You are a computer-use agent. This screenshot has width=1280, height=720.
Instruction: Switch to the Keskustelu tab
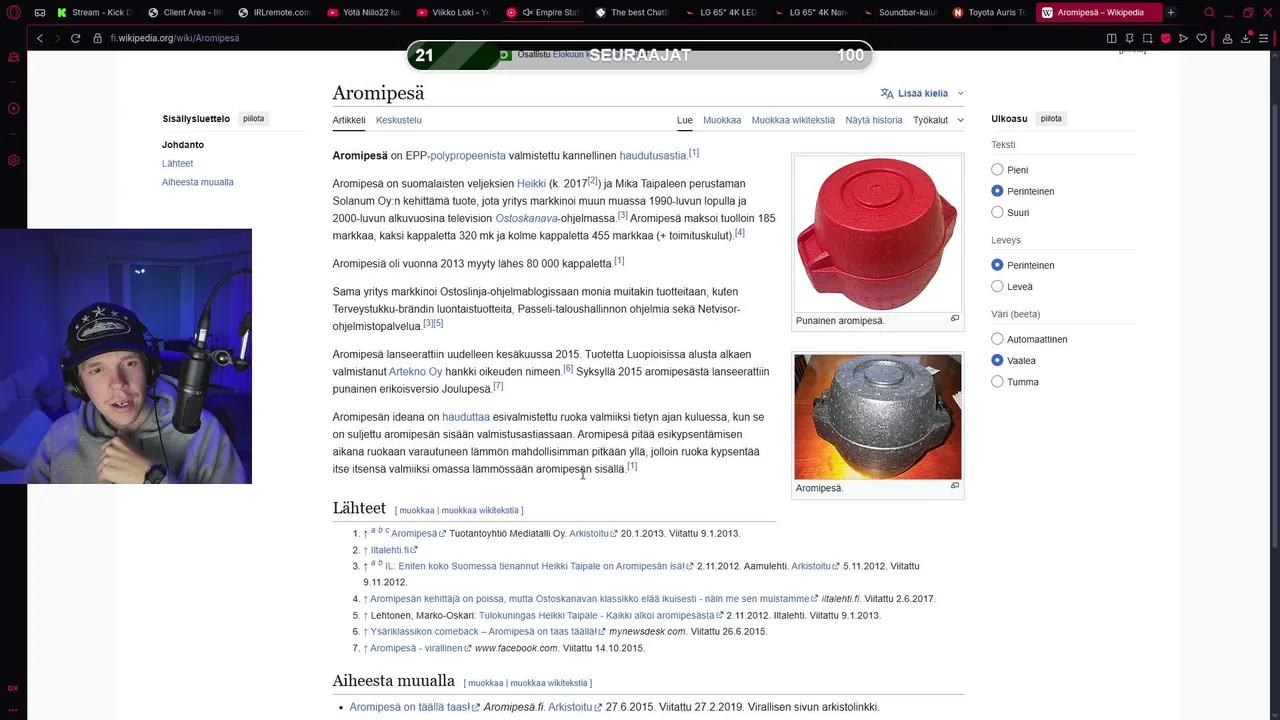point(399,120)
